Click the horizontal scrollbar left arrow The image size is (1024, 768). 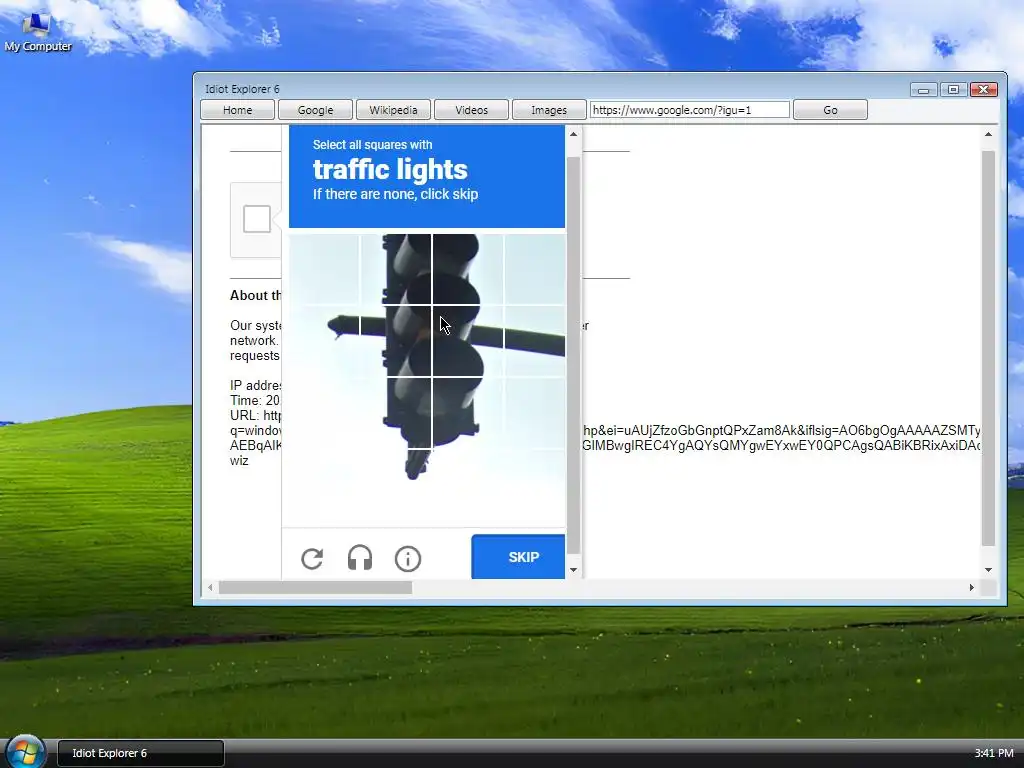210,587
